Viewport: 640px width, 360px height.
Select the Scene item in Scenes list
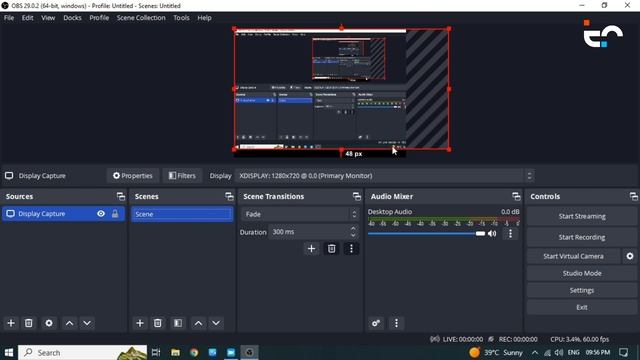(x=182, y=214)
